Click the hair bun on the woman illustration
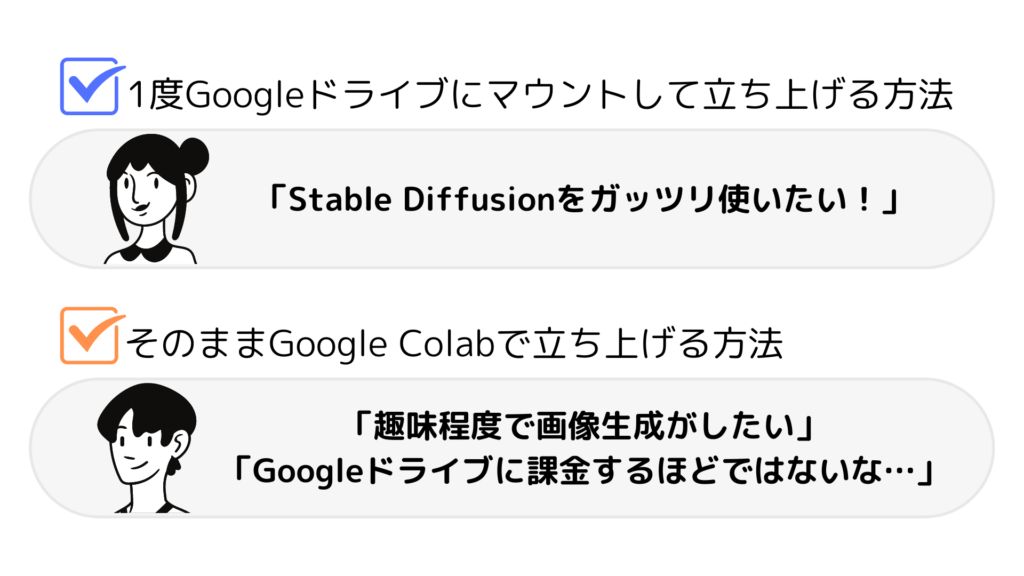Viewport: 1024px width, 576px height. pos(192,155)
